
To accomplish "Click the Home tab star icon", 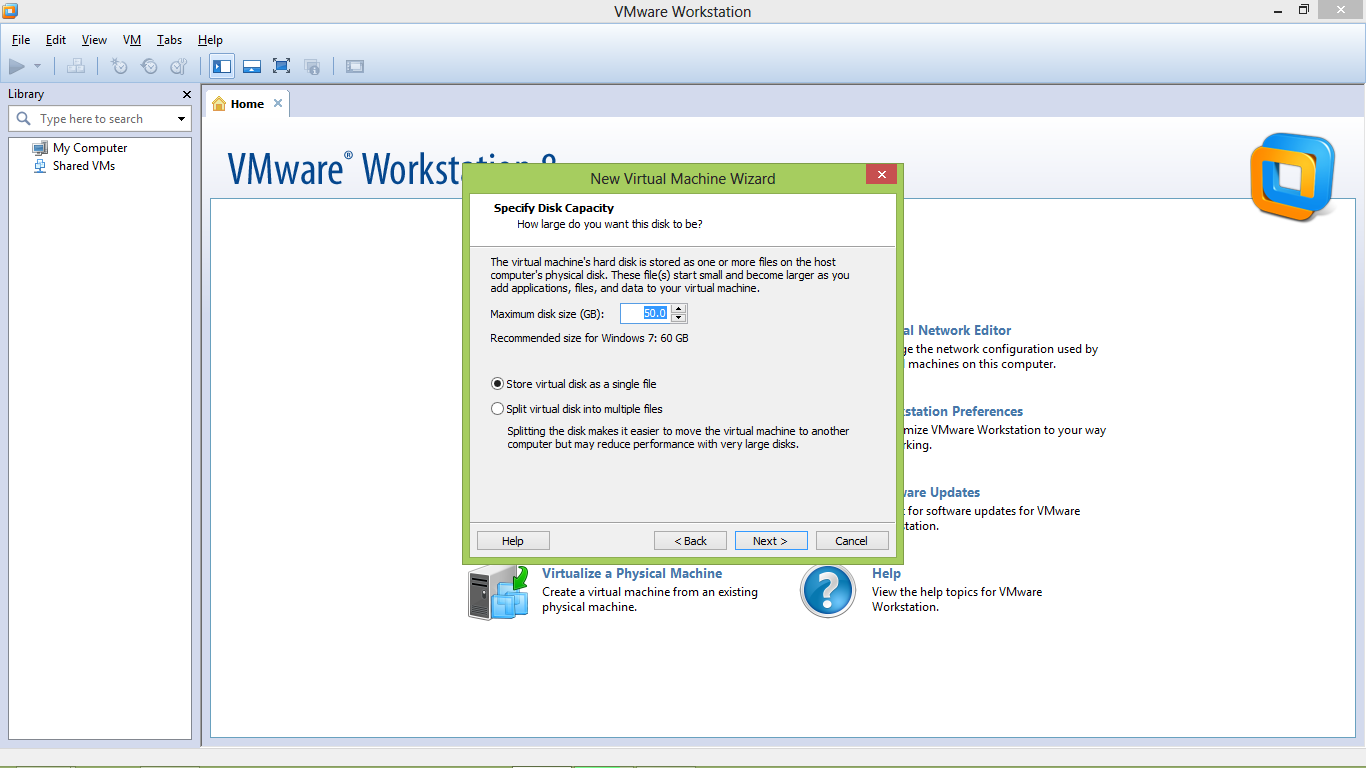I will (219, 102).
